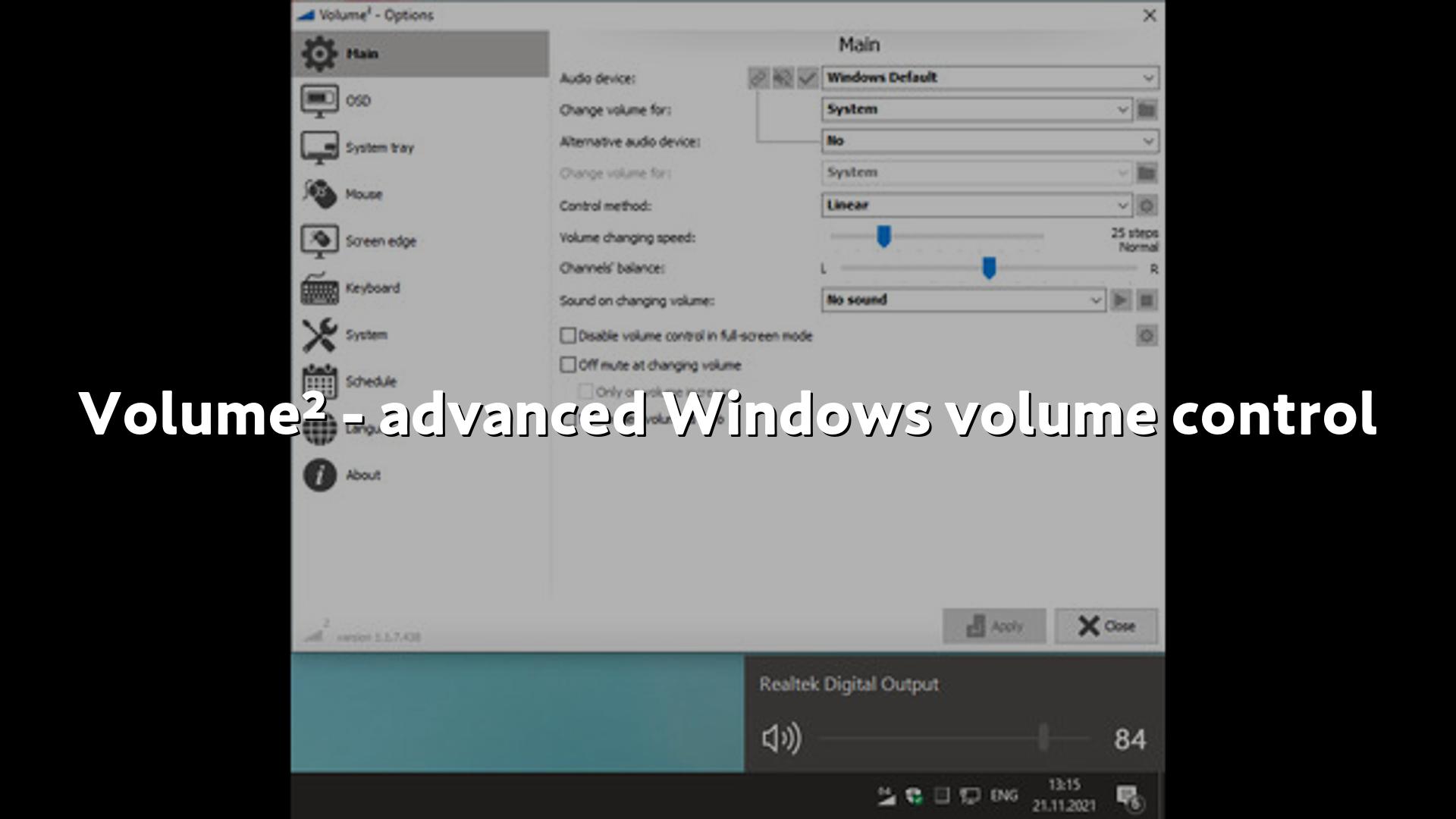Click gear icon beside full-screen option

[x=1147, y=335]
